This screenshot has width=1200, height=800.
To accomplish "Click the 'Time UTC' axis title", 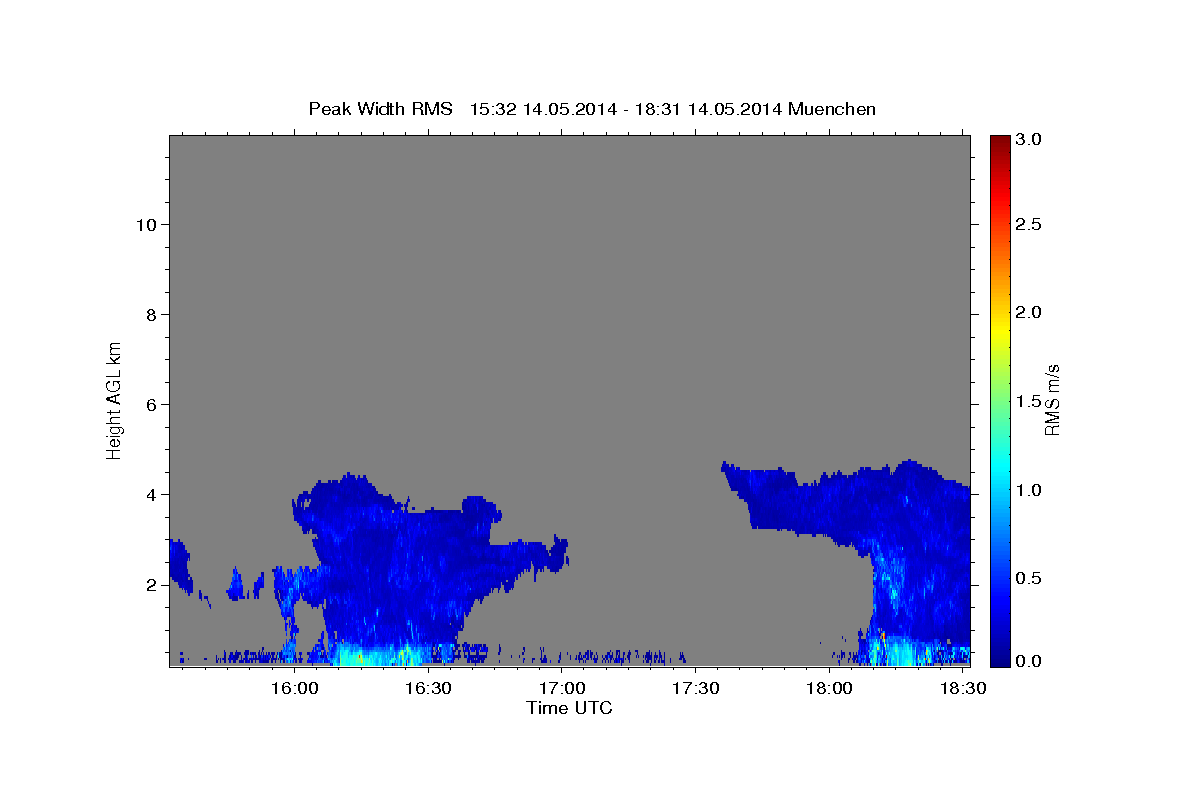I will [569, 708].
